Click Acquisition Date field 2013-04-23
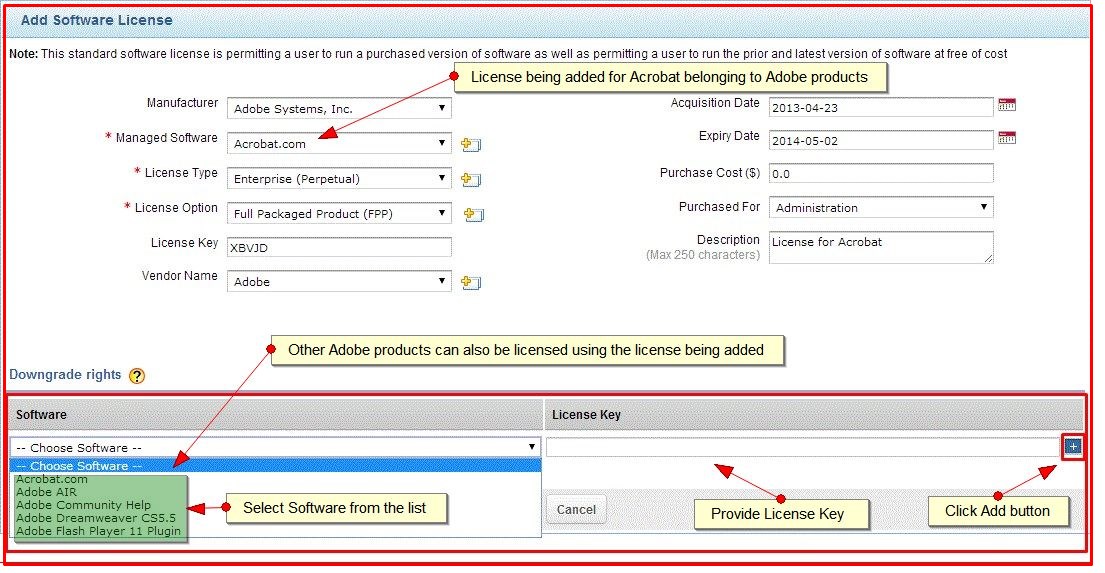The width and height of the screenshot is (1105, 573). [881, 108]
